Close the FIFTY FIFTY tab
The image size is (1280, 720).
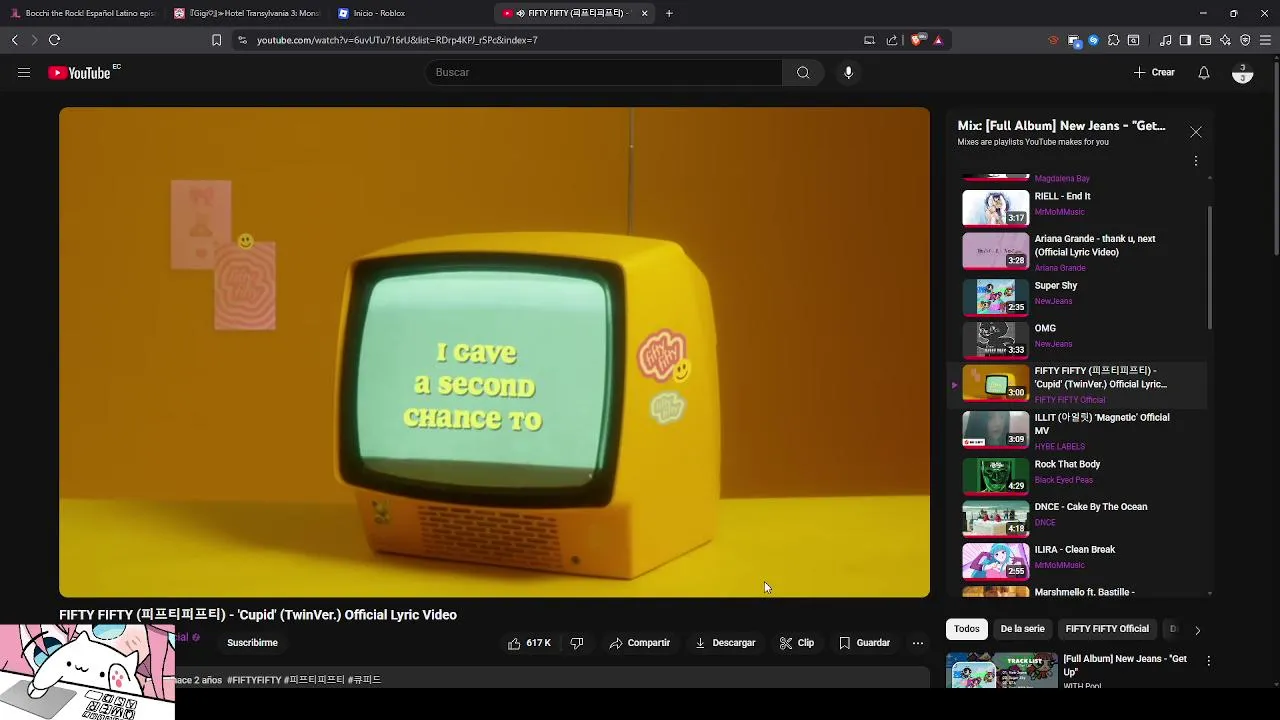(644, 13)
